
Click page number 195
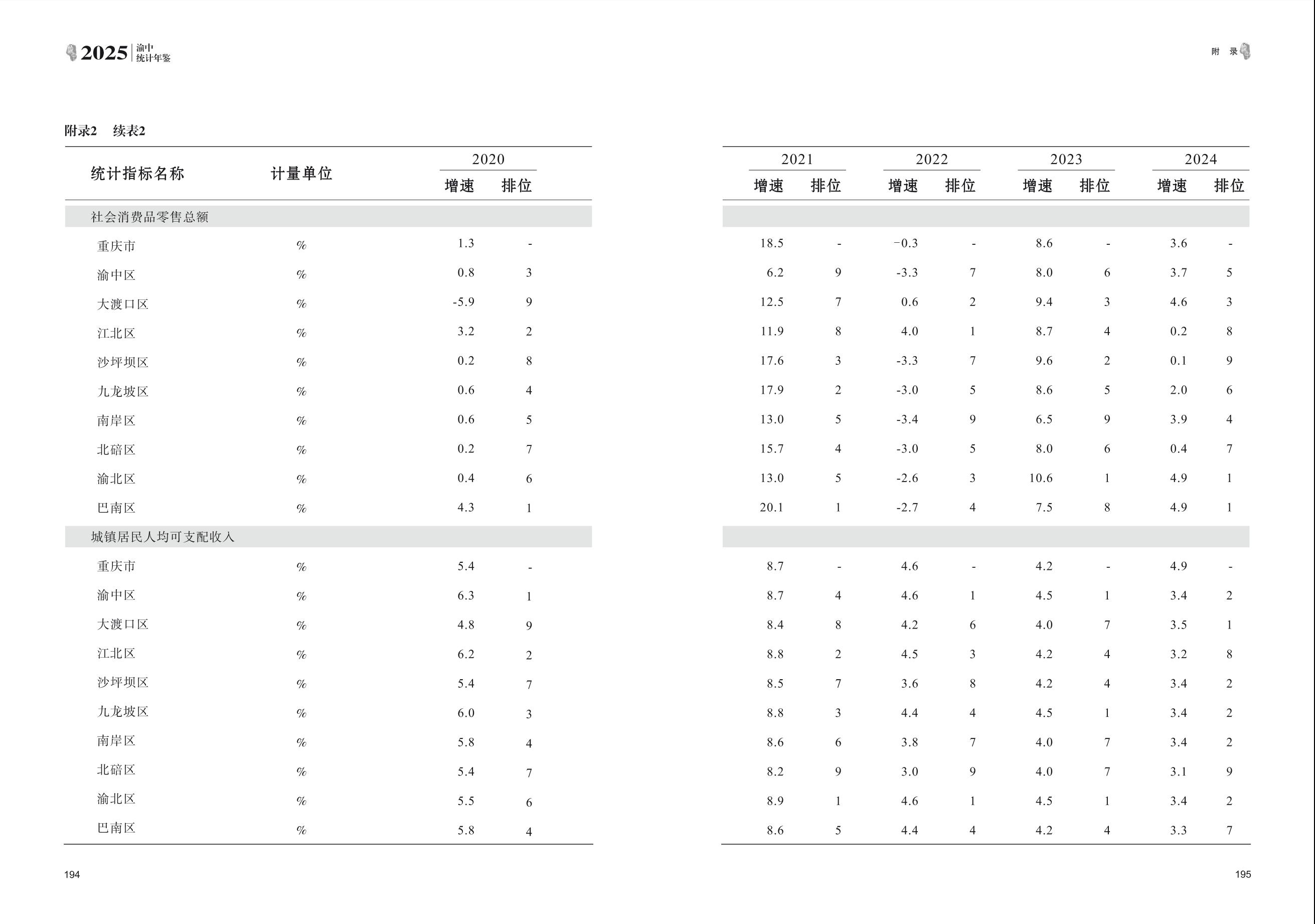(x=1243, y=874)
